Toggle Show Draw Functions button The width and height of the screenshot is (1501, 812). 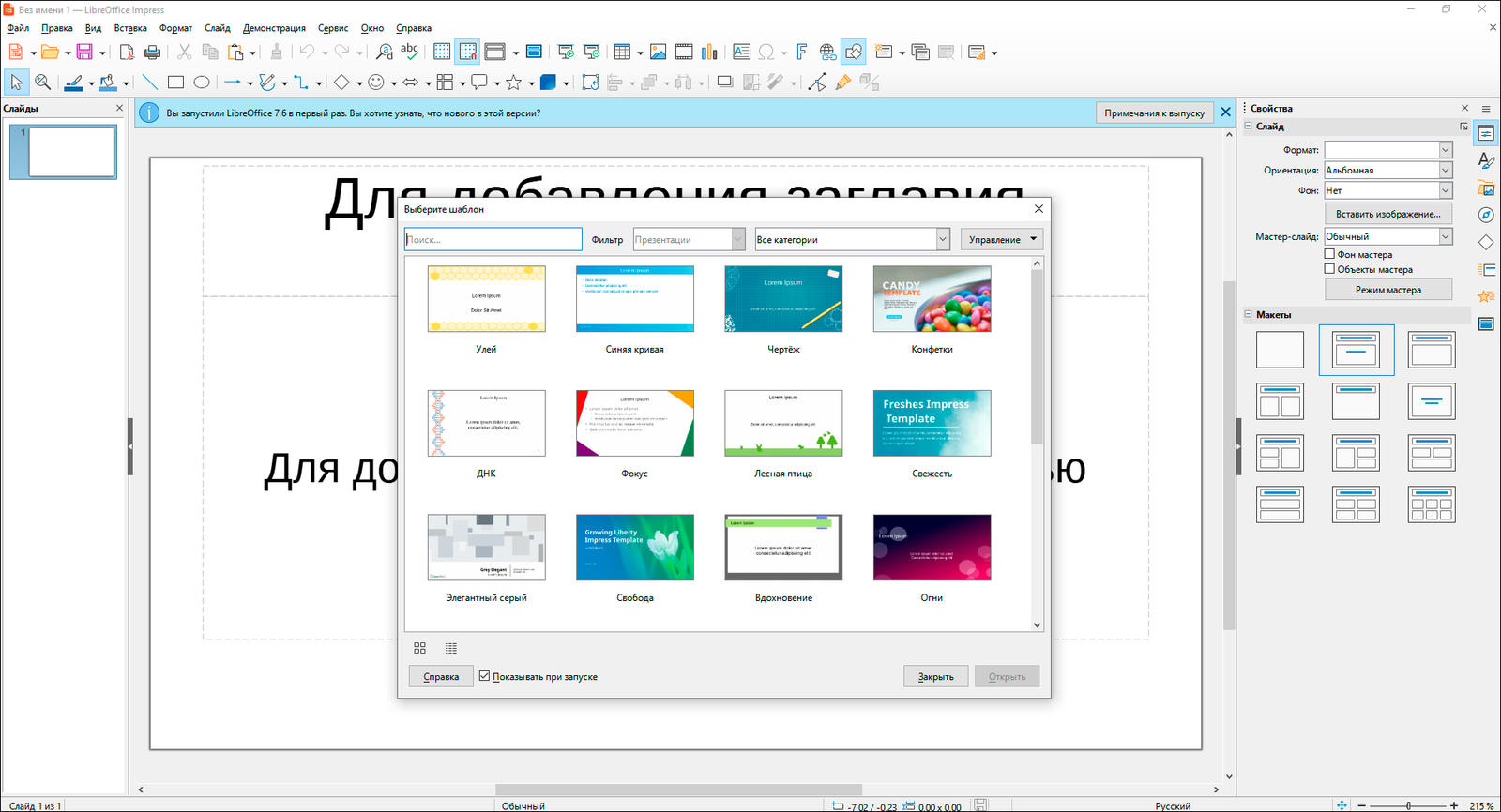(853, 53)
